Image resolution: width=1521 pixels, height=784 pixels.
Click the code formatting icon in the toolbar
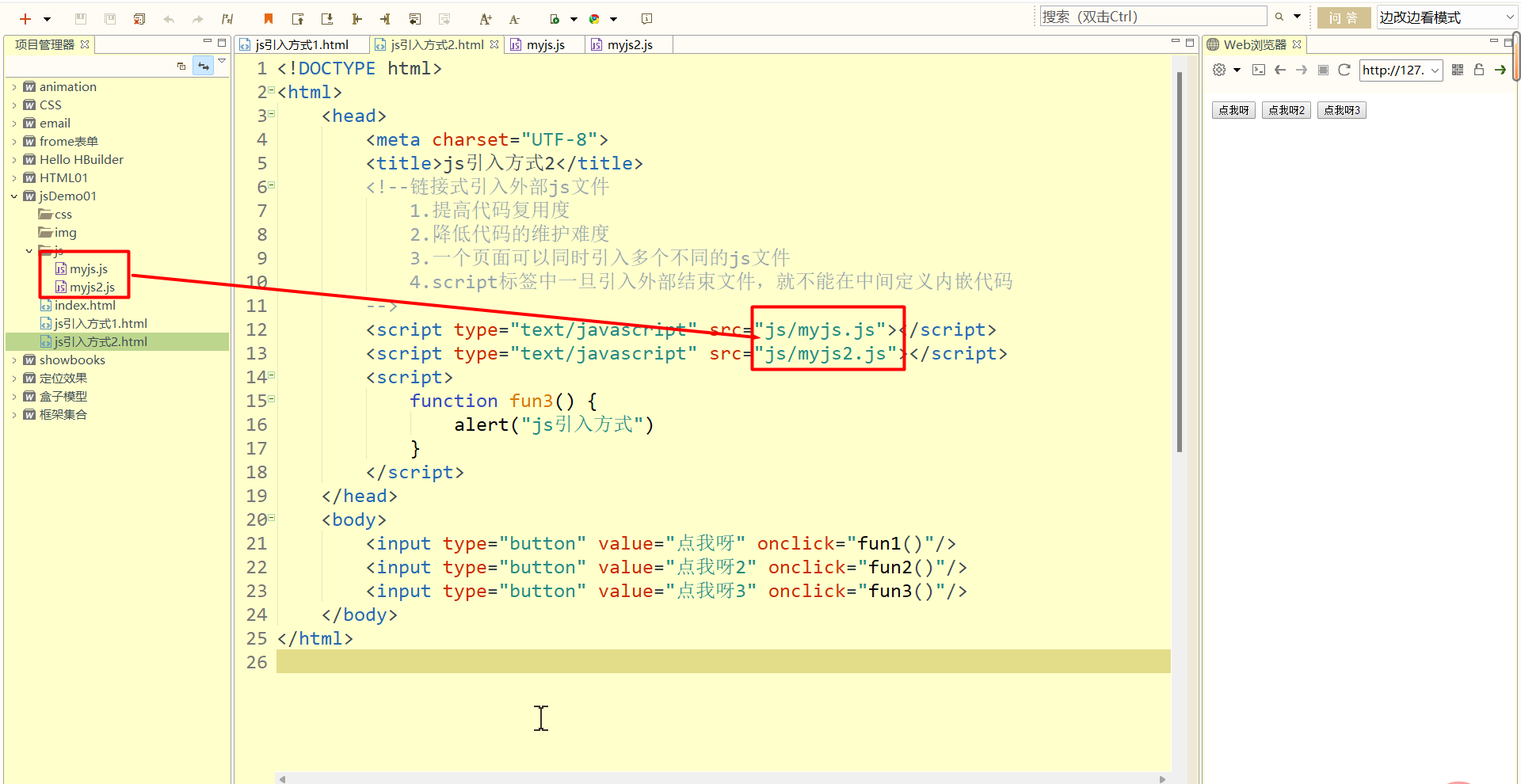coord(227,19)
